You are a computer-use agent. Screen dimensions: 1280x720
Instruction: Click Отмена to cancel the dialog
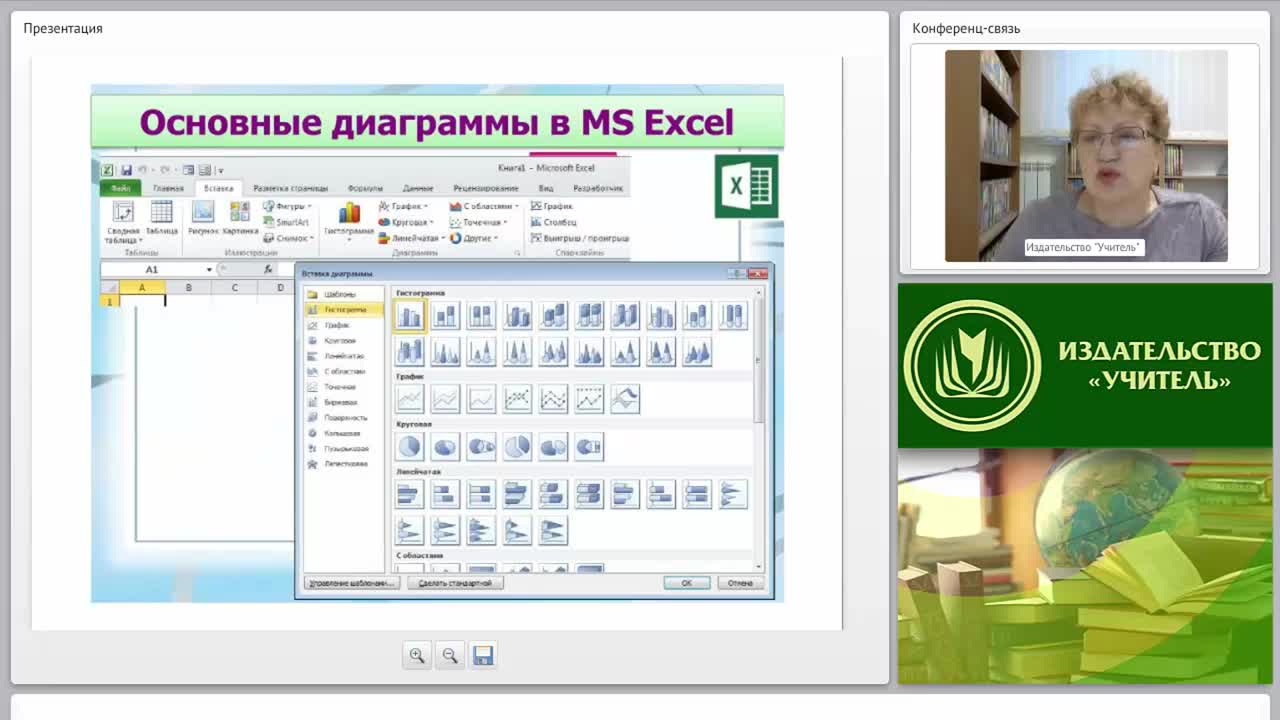pos(741,583)
